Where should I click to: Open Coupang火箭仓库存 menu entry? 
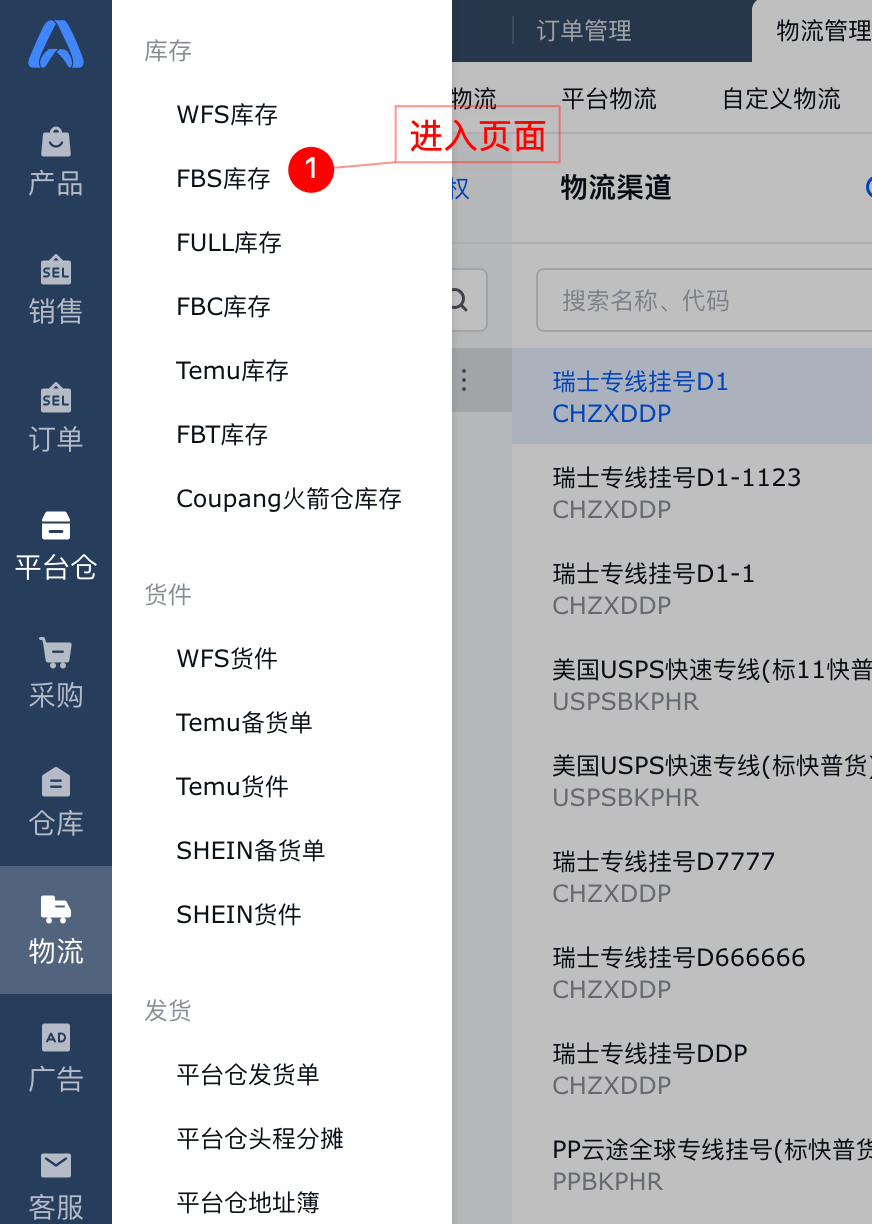coord(289,499)
